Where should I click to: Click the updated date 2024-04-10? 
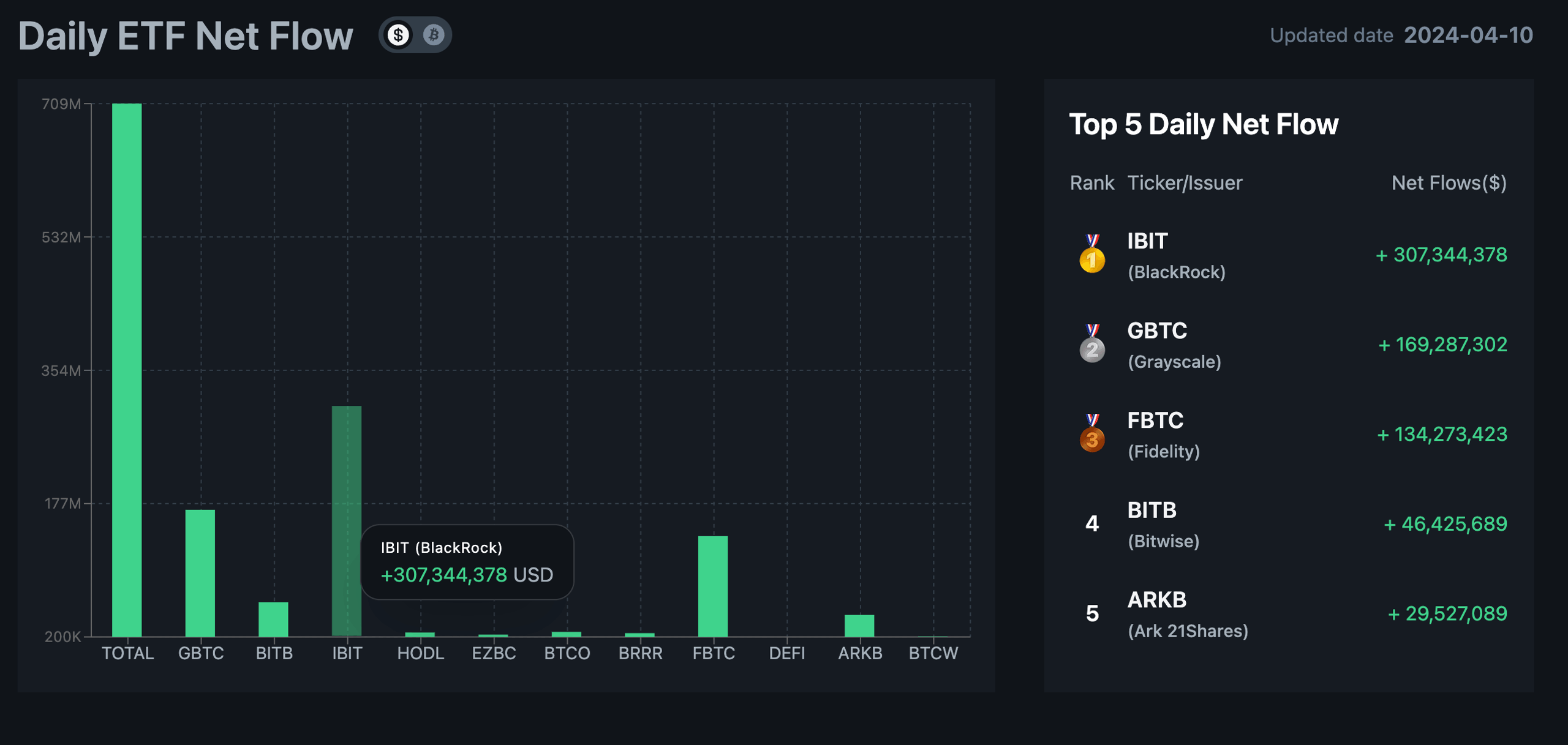1468,35
